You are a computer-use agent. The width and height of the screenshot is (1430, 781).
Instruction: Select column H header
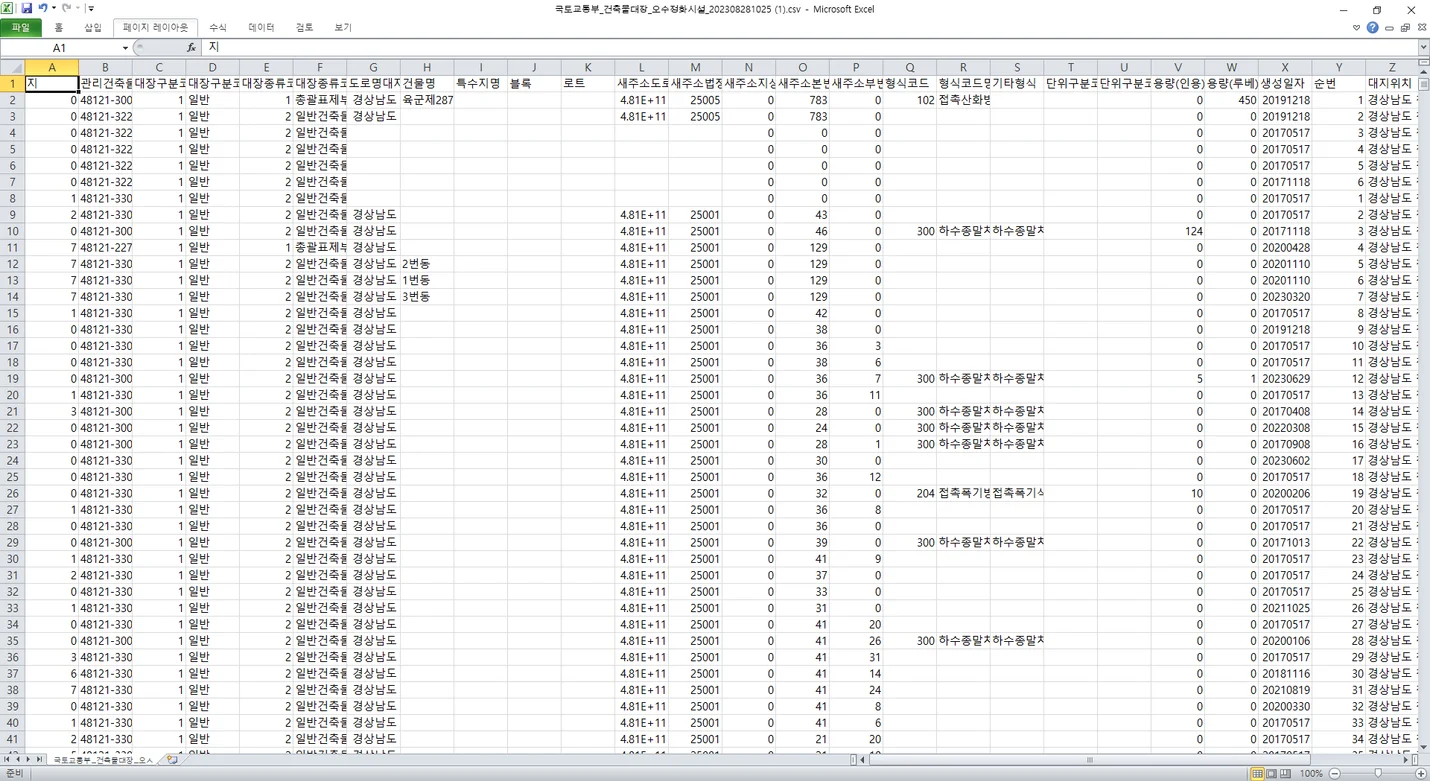[x=427, y=67]
